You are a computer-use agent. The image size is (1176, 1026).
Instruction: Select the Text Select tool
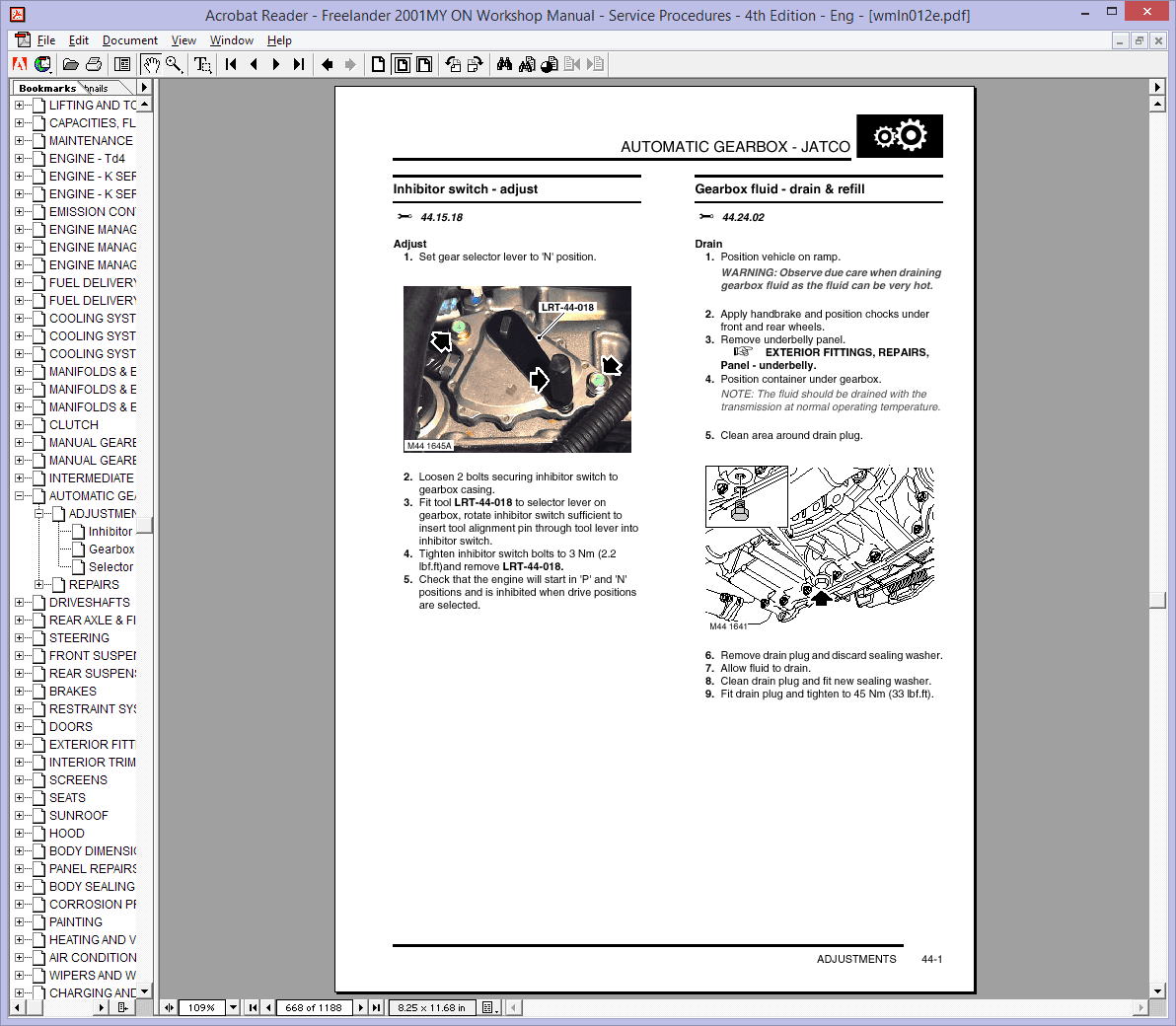[x=202, y=64]
